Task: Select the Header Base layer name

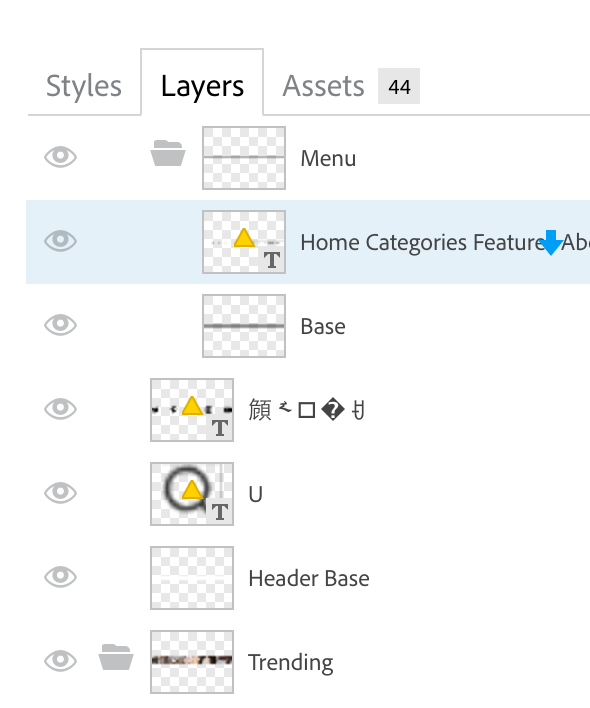Action: coord(309,578)
